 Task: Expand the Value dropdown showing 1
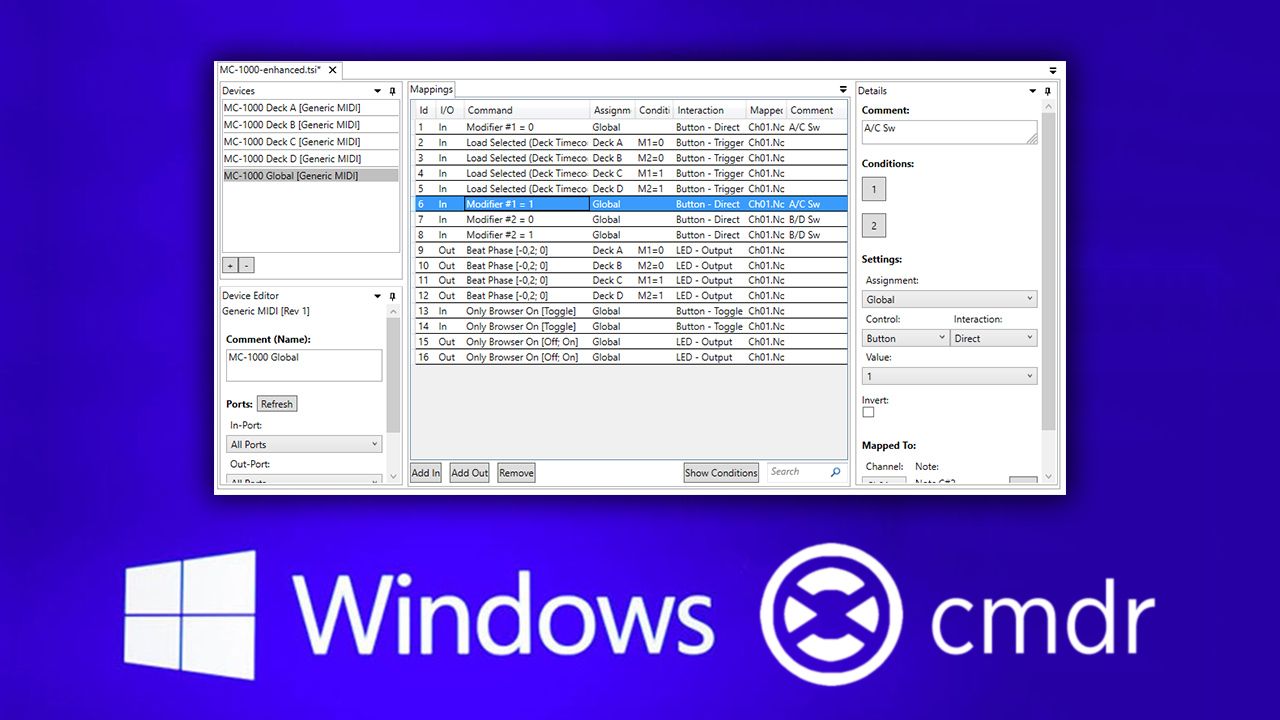point(950,376)
